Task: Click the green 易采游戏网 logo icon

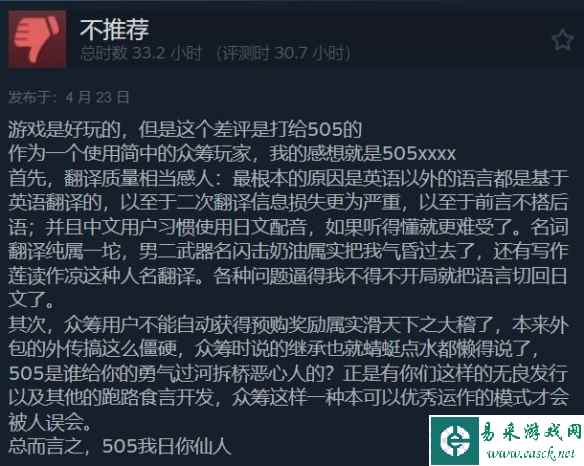Action: coord(454,441)
